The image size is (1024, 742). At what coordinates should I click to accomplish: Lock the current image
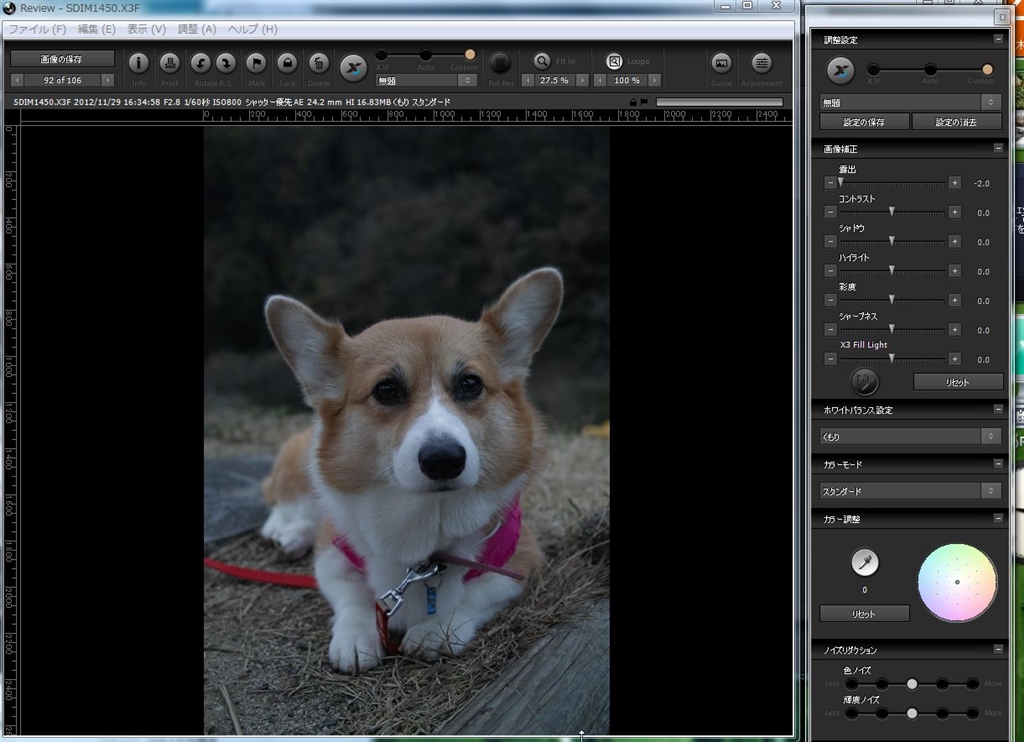coord(287,63)
